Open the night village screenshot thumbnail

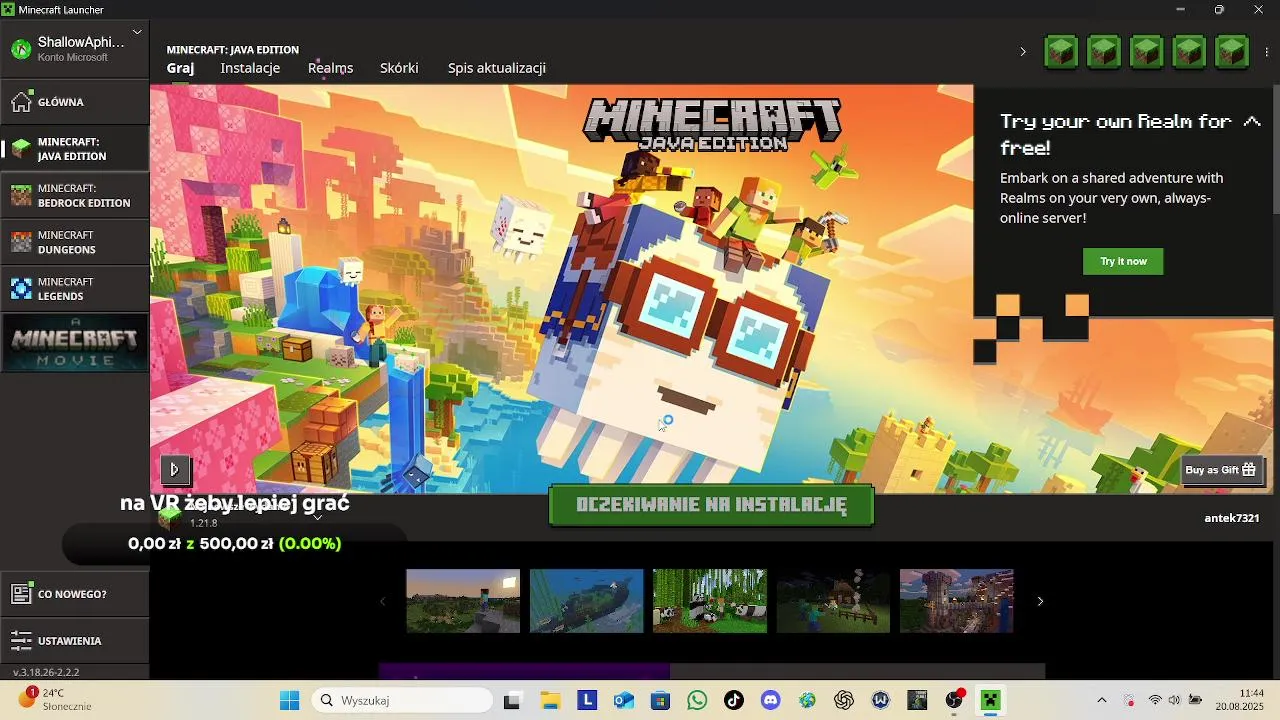coord(833,601)
